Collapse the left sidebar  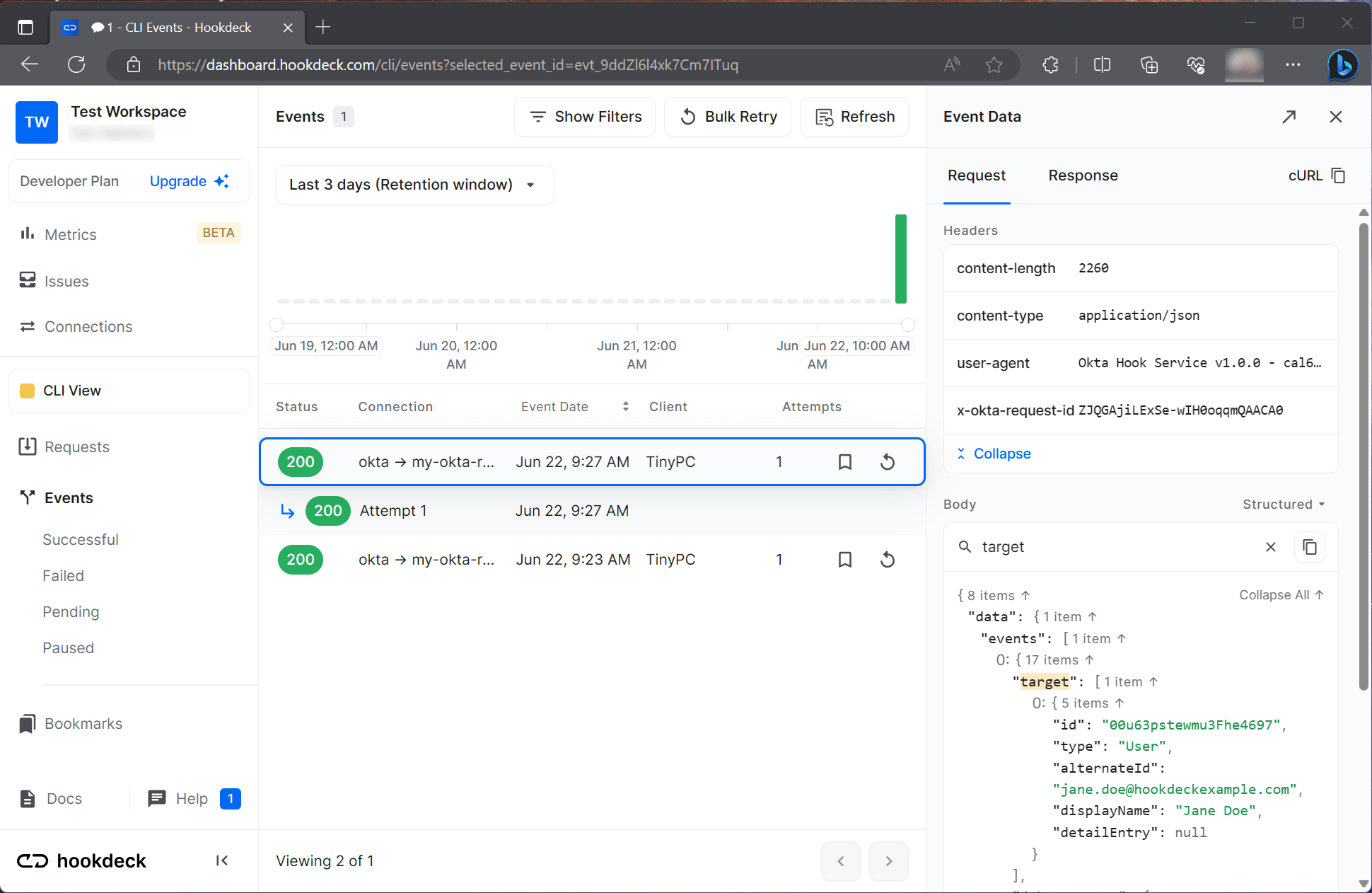pyautogui.click(x=221, y=860)
